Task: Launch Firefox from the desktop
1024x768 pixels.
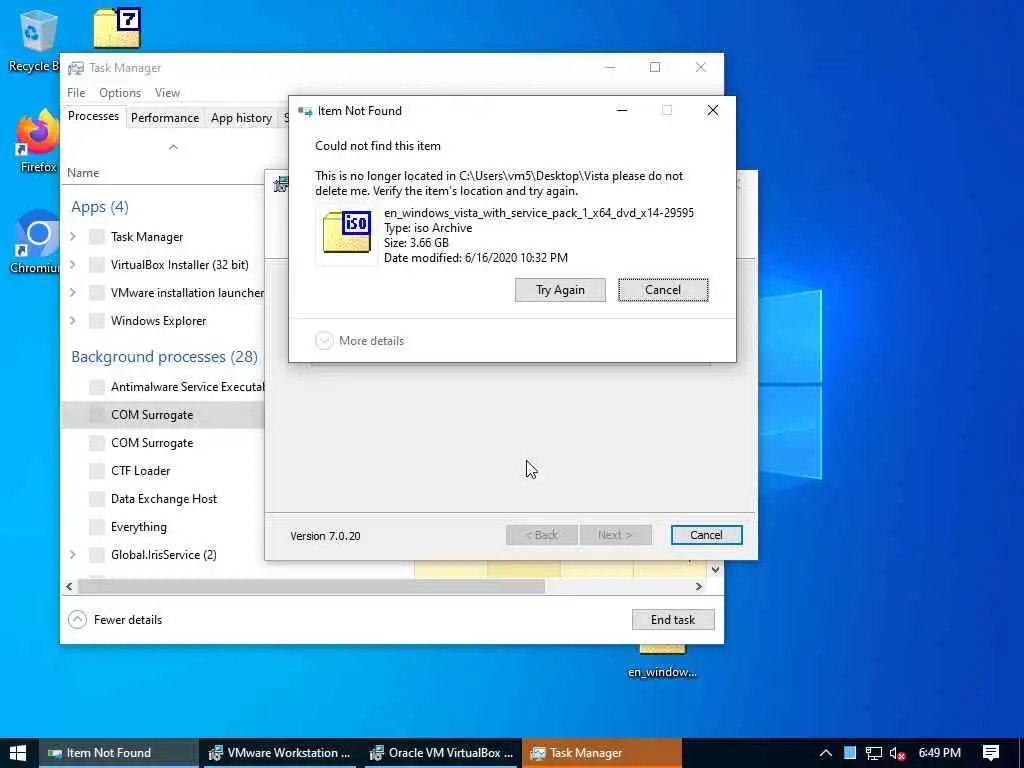Action: coord(37,140)
